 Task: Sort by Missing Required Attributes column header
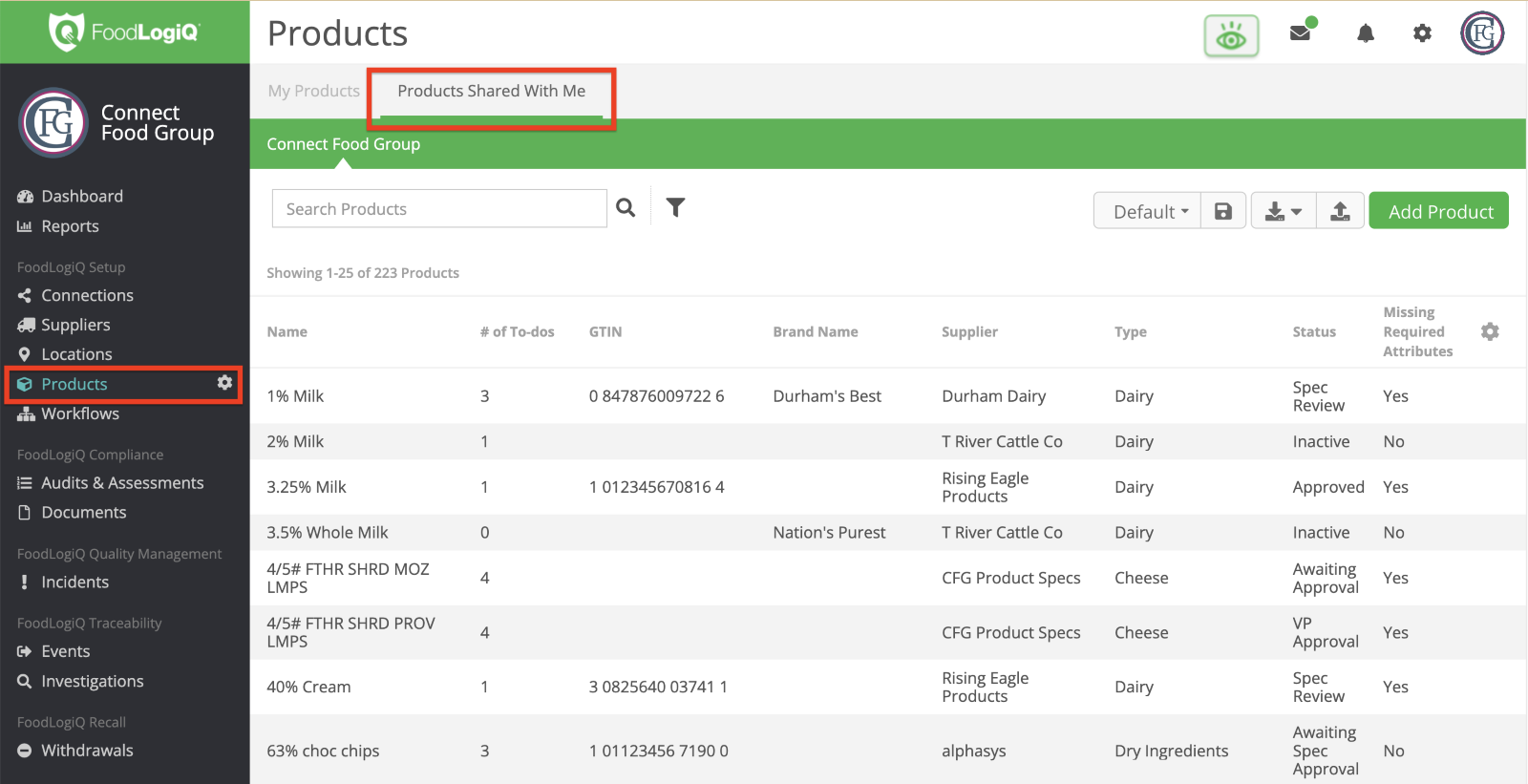1418,331
